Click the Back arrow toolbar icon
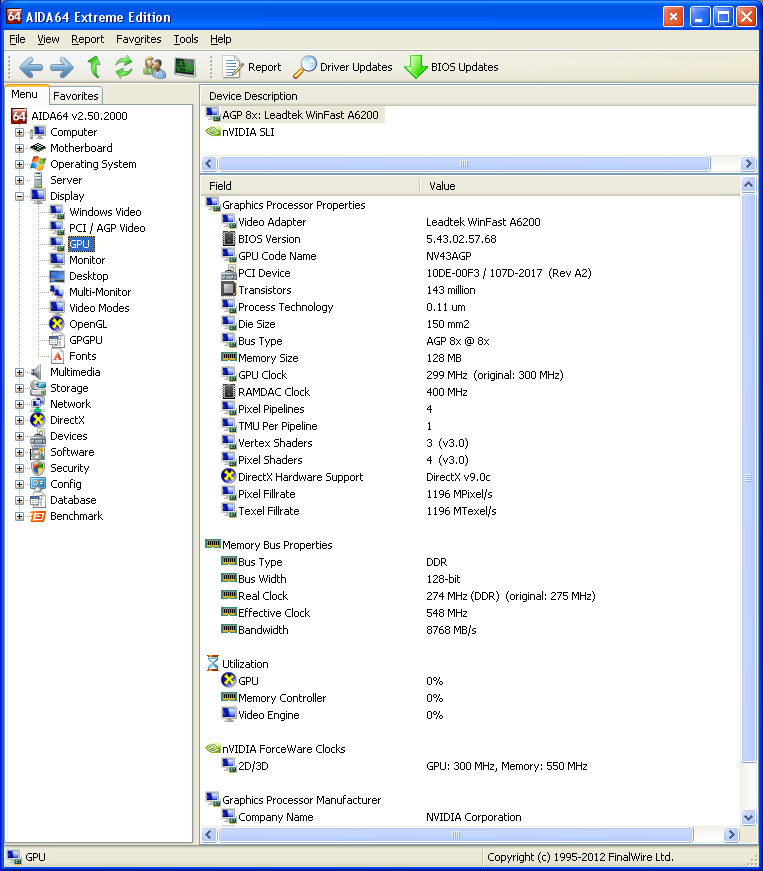 pyautogui.click(x=31, y=67)
